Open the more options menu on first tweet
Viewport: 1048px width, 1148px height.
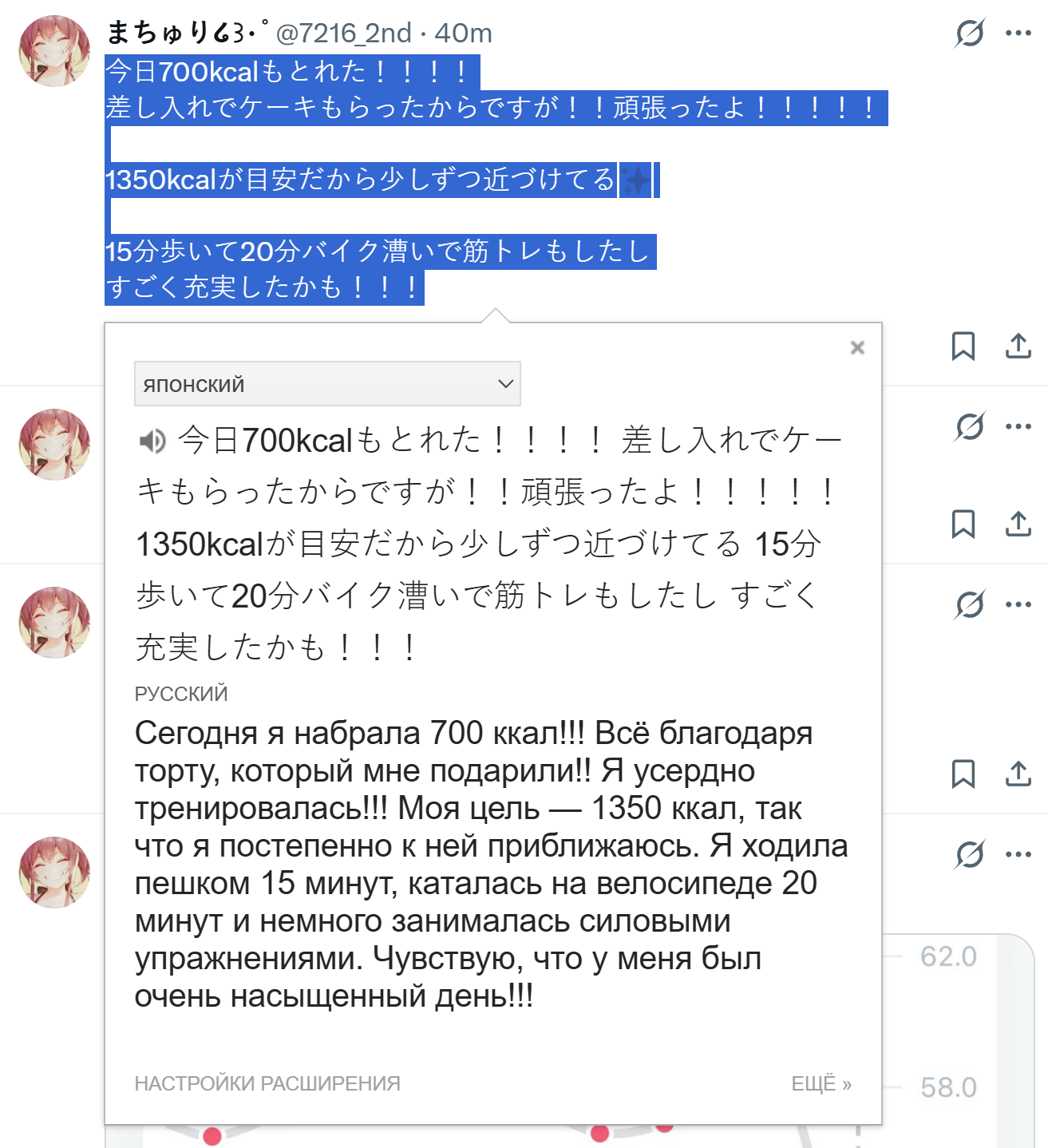click(x=1018, y=33)
